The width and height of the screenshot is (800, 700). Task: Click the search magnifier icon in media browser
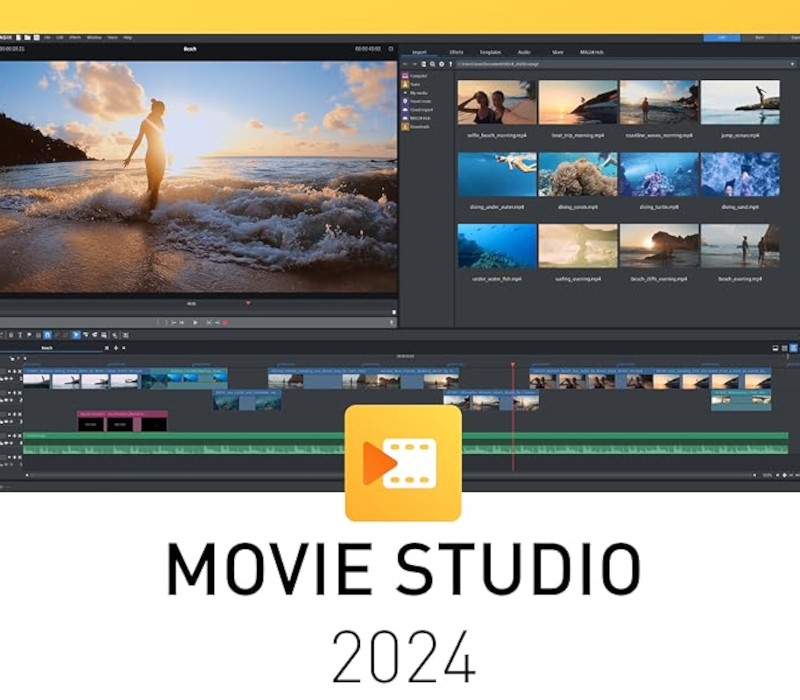click(432, 63)
